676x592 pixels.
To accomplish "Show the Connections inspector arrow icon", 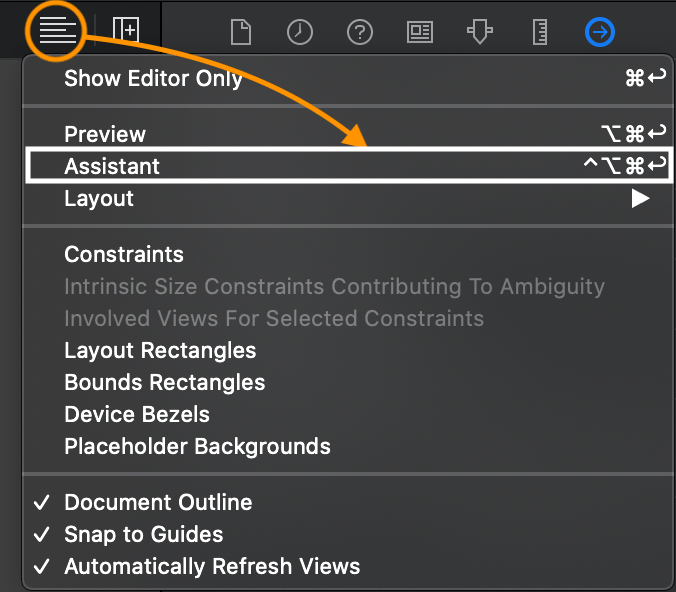I will tap(599, 32).
